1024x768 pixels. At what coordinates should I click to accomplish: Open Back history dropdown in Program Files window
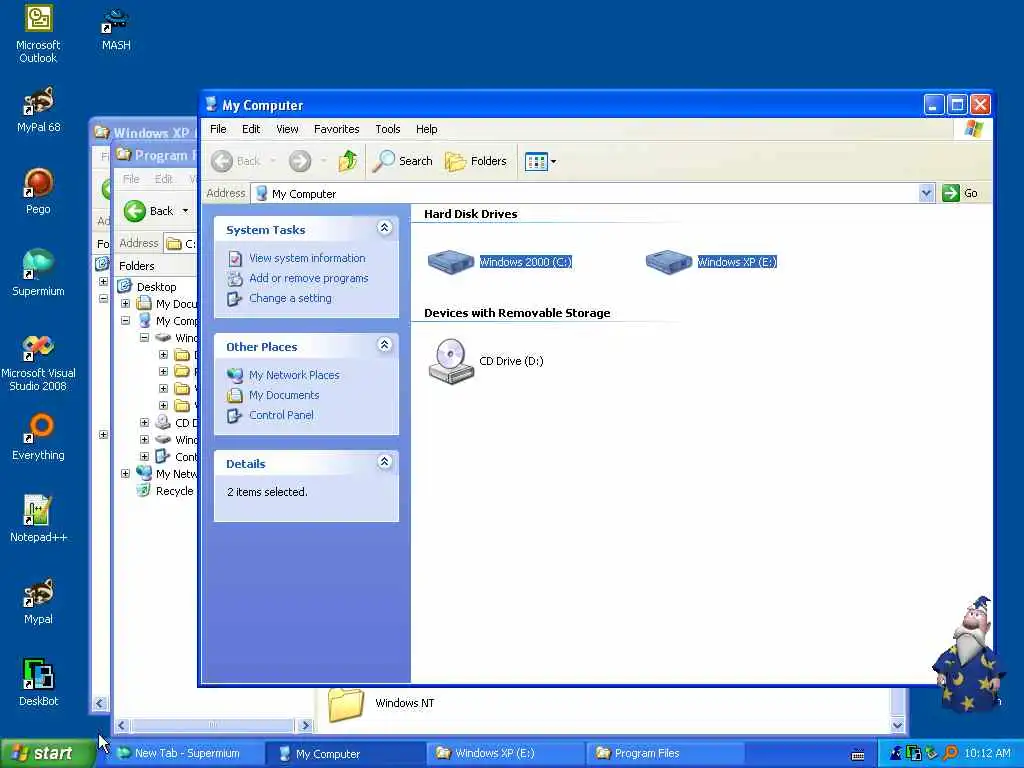(x=185, y=211)
